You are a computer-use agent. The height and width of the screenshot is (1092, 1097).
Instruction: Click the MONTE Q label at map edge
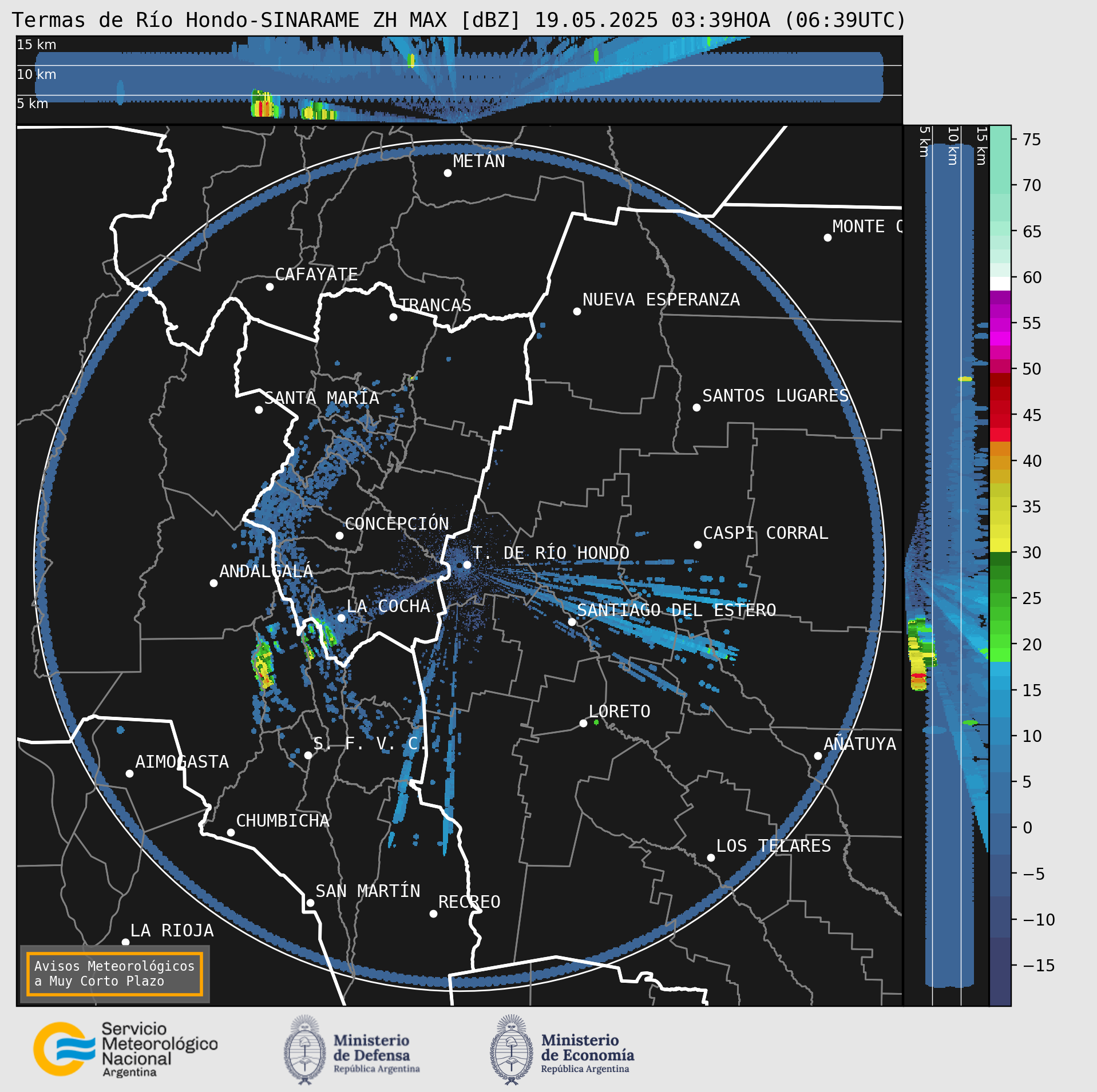868,227
